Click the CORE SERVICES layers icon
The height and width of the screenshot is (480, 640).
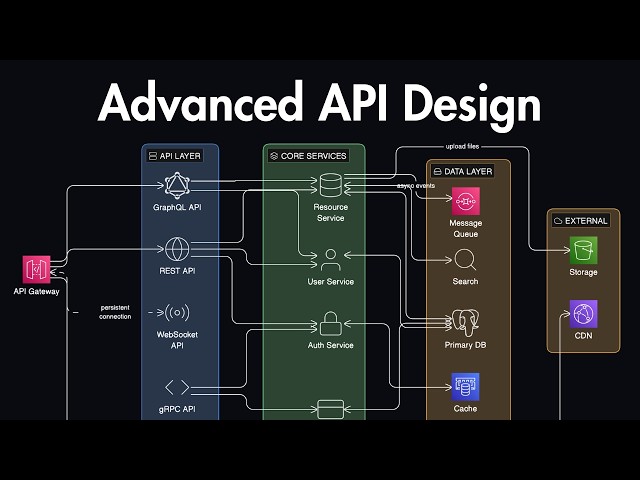click(274, 156)
